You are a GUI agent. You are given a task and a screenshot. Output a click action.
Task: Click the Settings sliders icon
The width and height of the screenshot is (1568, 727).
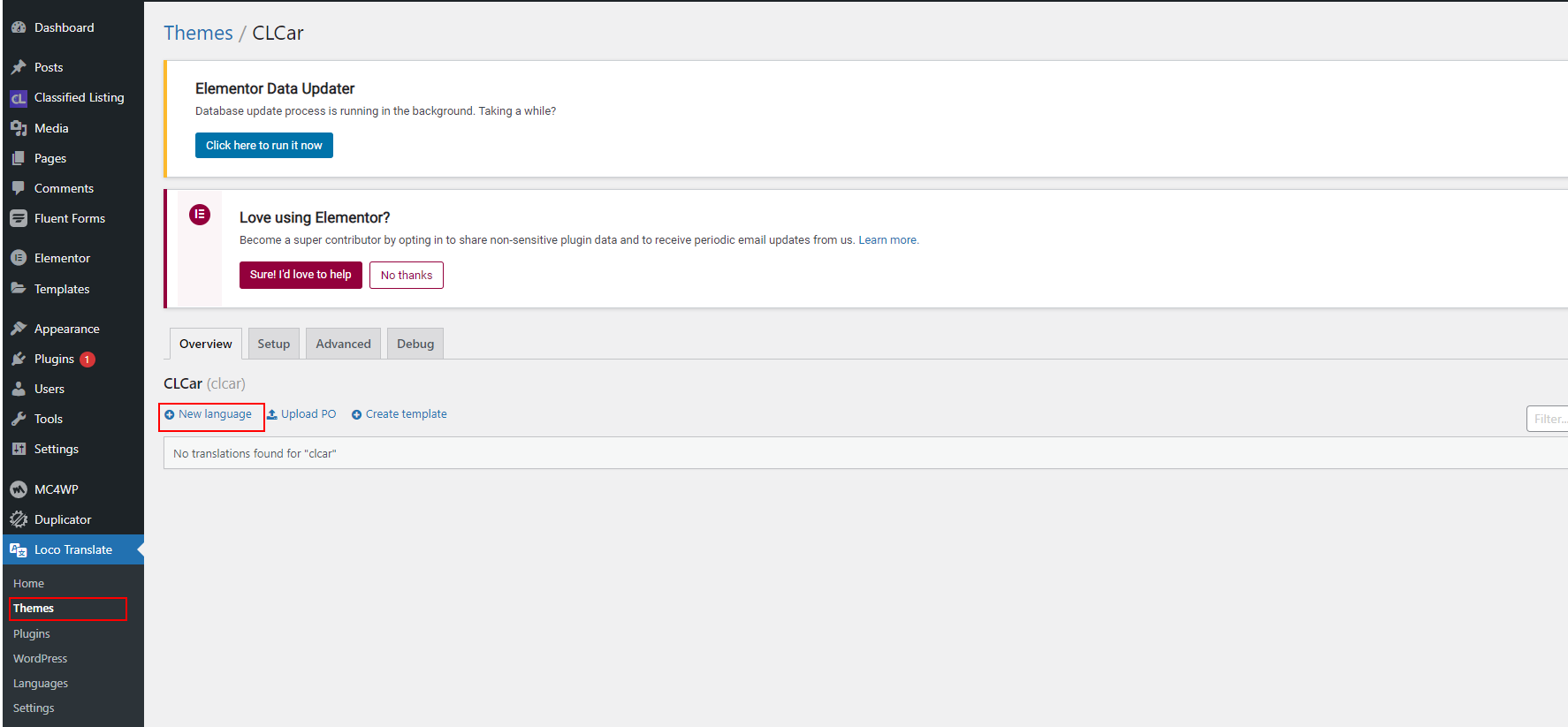[19, 449]
